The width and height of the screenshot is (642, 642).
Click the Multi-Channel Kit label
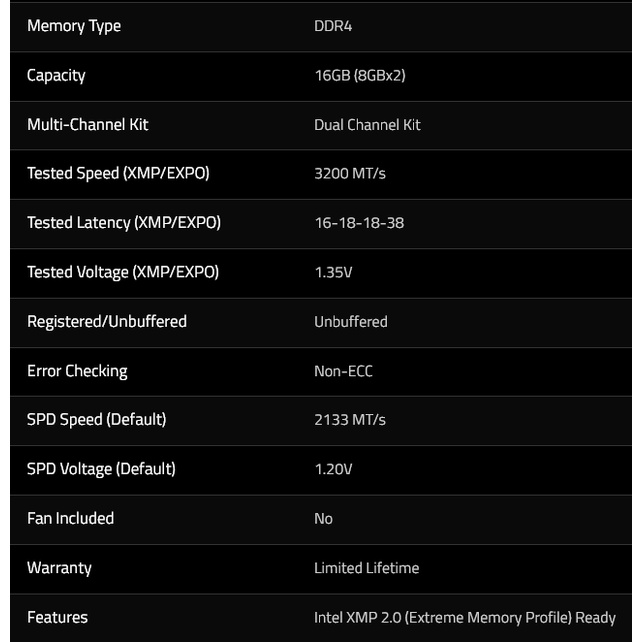(88, 125)
